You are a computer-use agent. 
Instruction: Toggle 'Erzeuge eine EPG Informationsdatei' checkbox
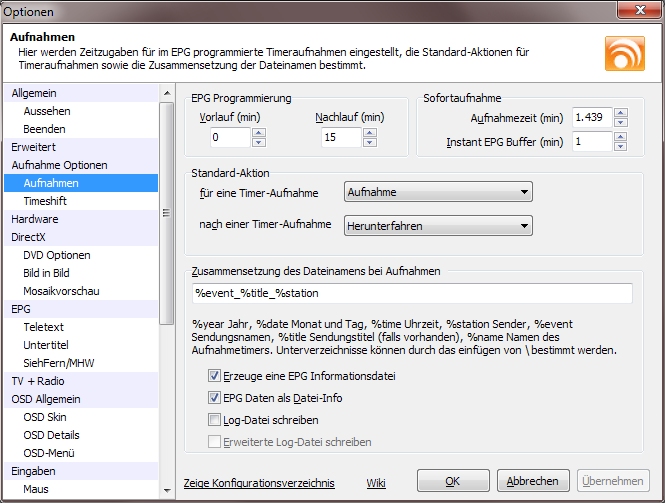215,377
